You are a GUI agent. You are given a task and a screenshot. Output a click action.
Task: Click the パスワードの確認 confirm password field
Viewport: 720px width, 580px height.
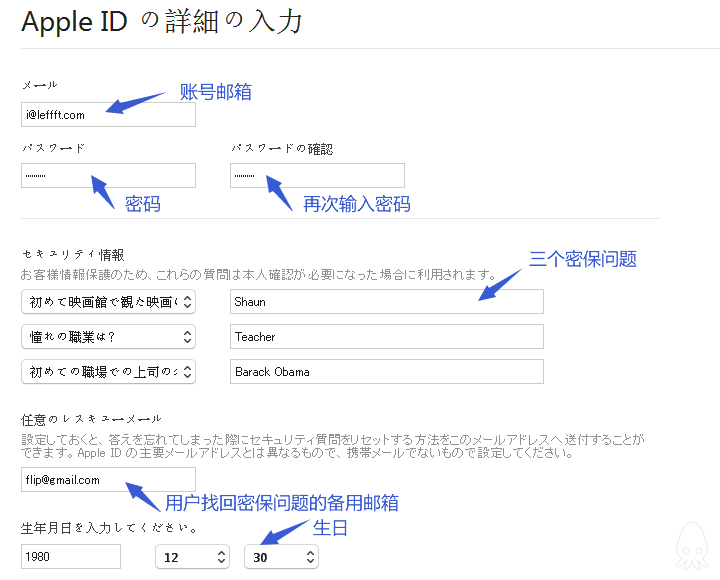pyautogui.click(x=317, y=175)
